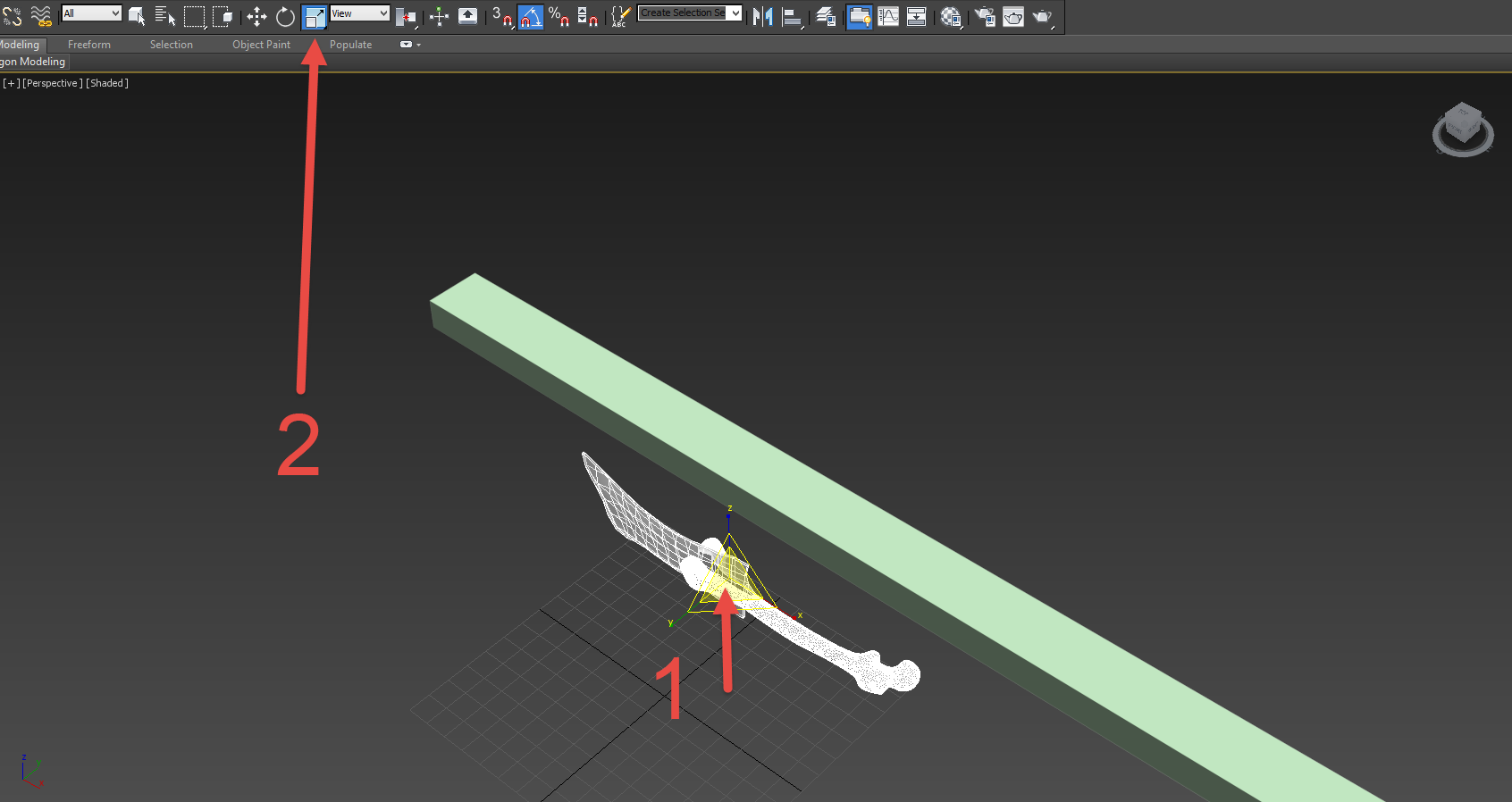Activate the Select Object tool
This screenshot has height=802, width=1512.
point(137,16)
